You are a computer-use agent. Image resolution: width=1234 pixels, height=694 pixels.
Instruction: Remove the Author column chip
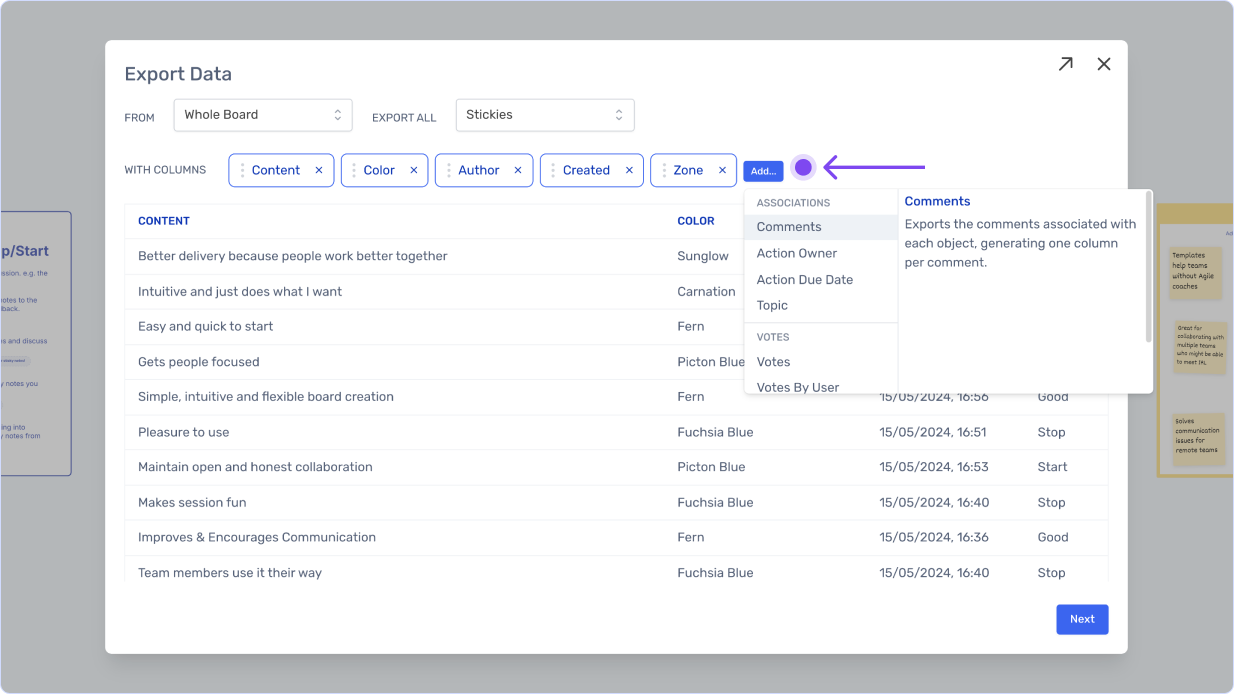[518, 170]
